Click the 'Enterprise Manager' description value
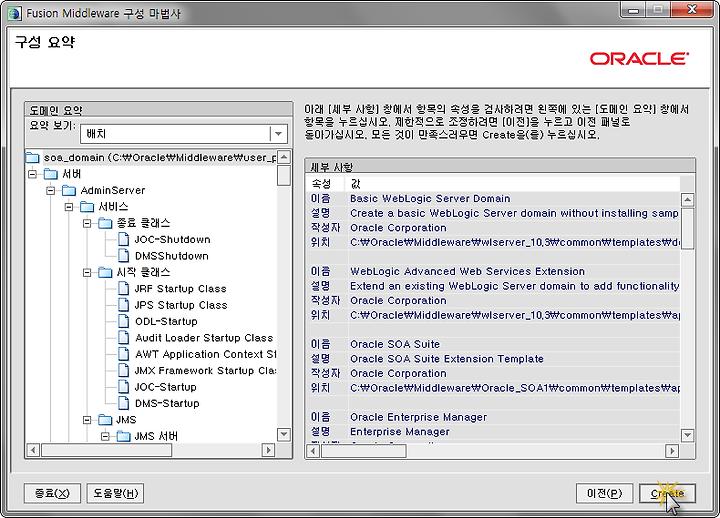 (399, 432)
